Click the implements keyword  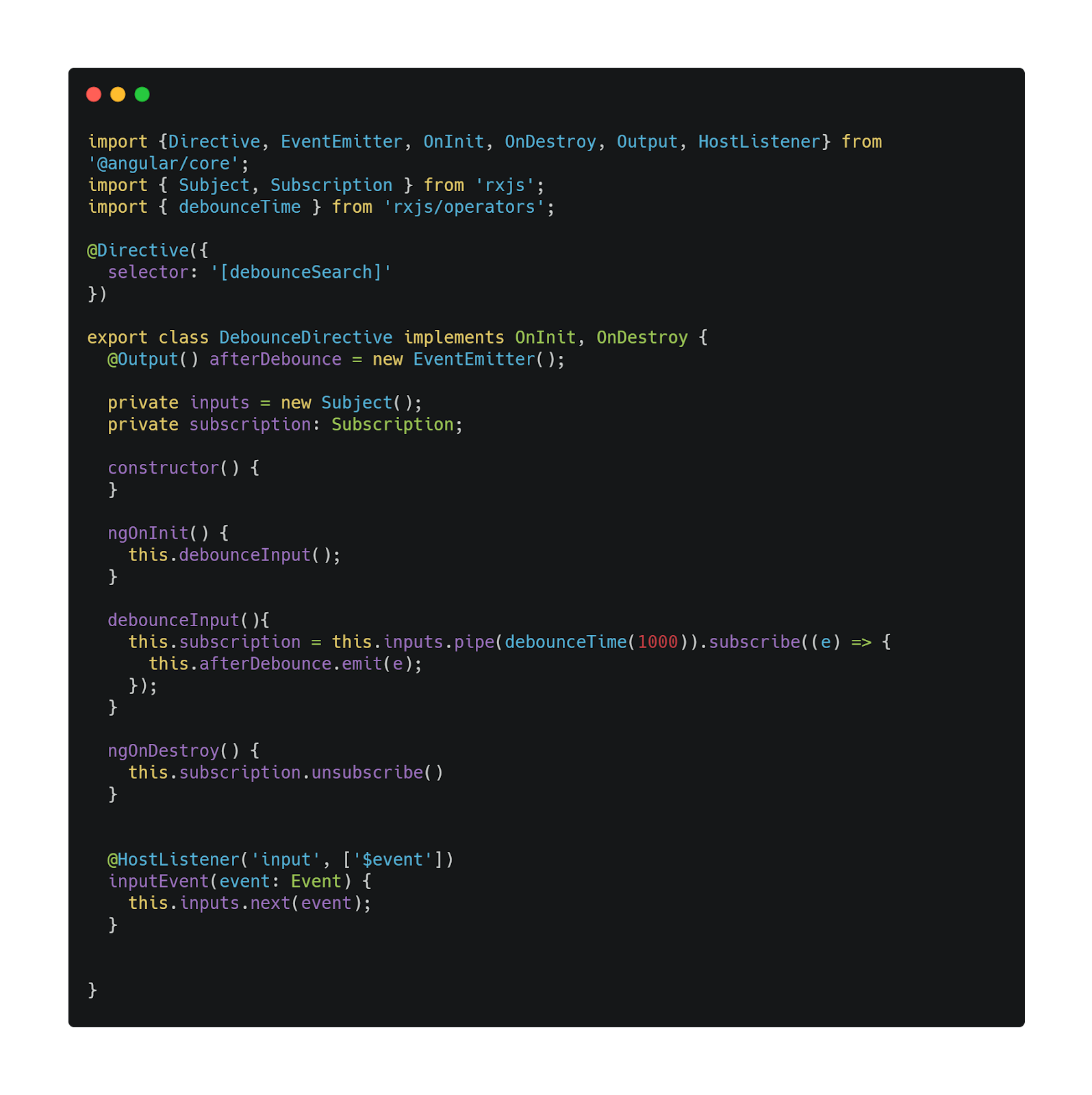coord(454,337)
